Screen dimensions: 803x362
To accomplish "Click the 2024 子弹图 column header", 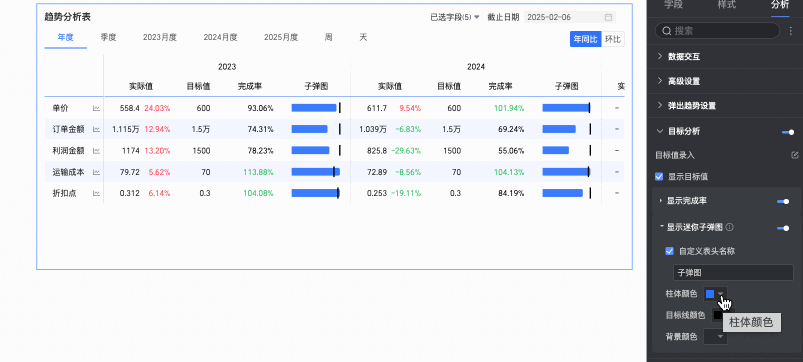I will click(566, 87).
